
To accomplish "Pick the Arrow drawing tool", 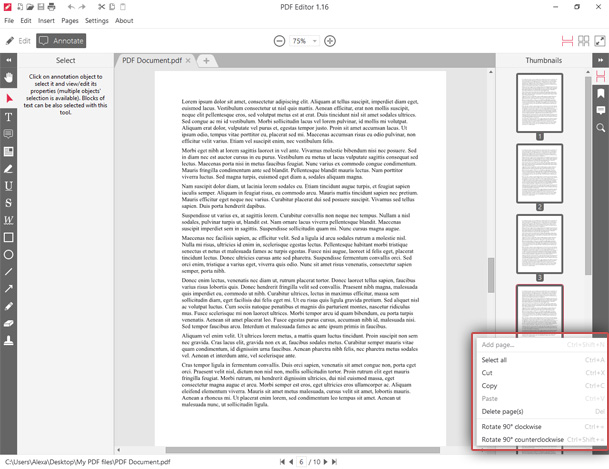I will (x=9, y=288).
